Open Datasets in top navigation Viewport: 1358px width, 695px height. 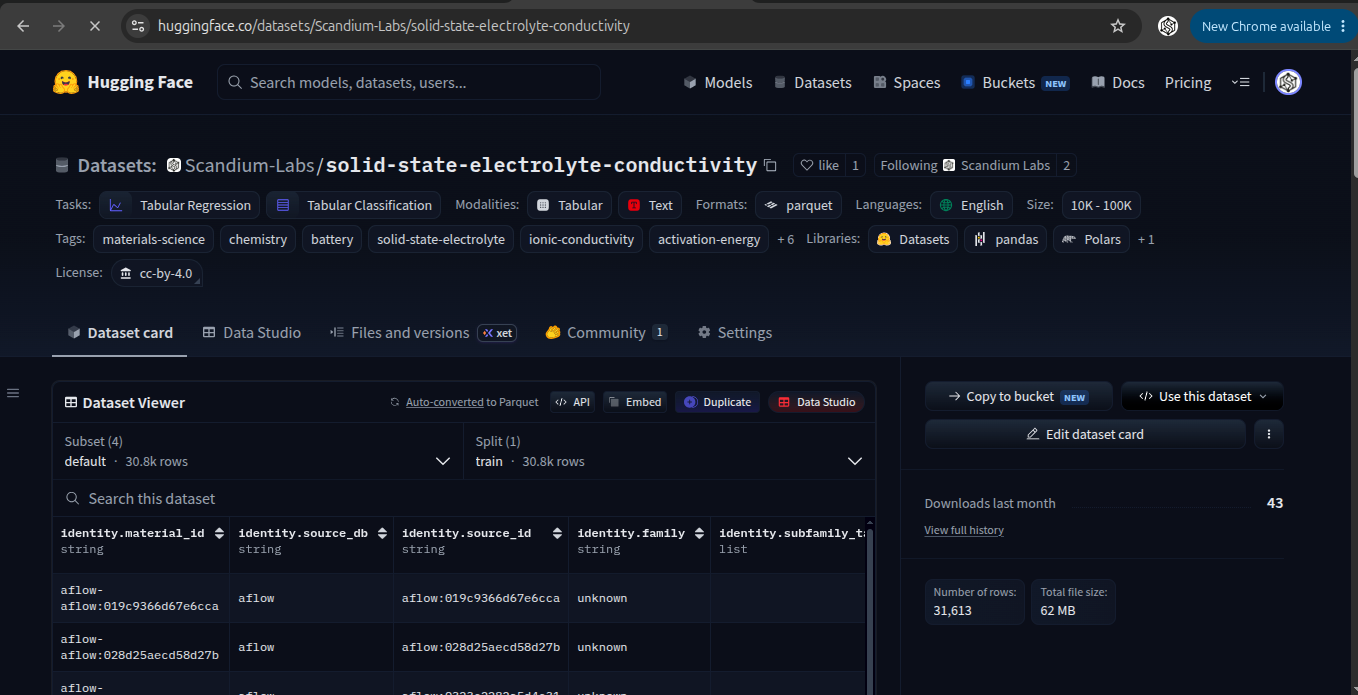click(812, 82)
